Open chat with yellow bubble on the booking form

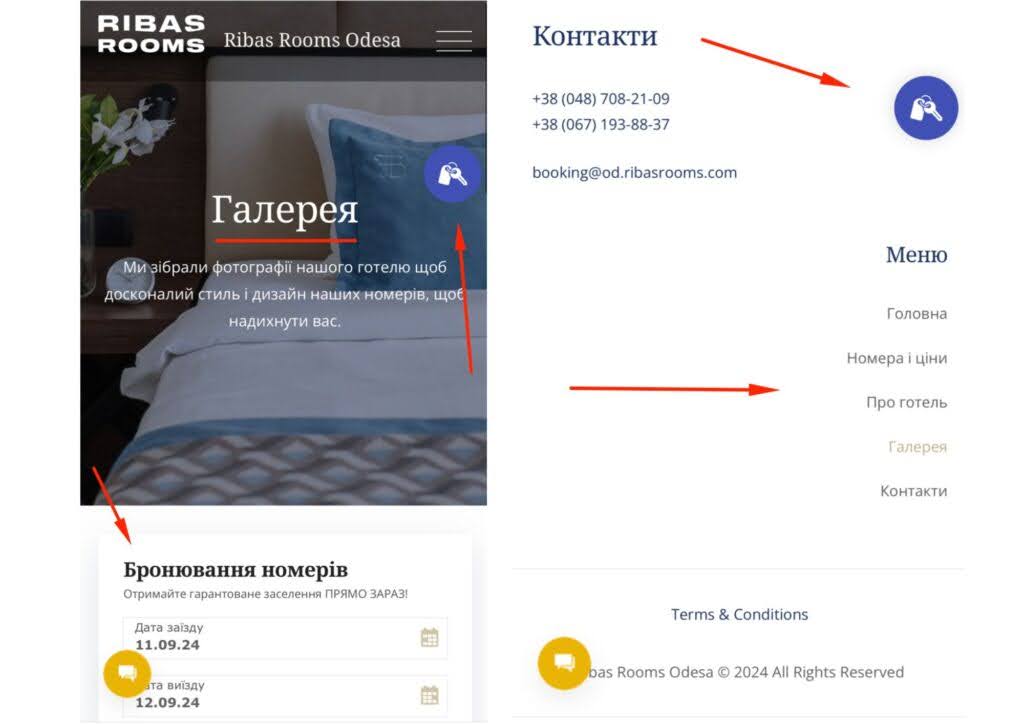tap(127, 673)
